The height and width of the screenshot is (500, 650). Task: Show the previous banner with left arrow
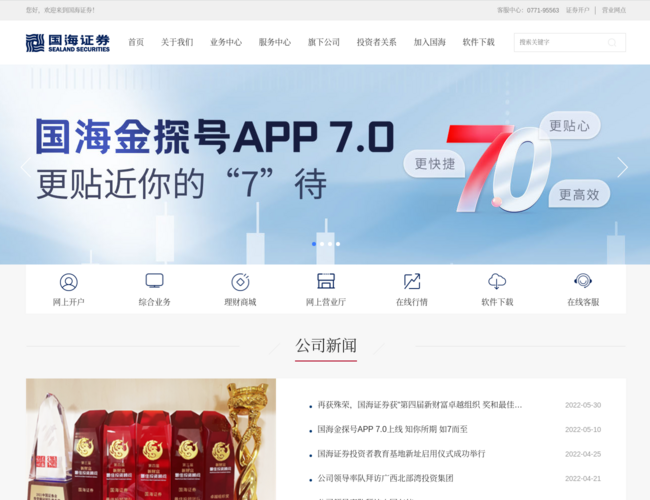[27, 167]
